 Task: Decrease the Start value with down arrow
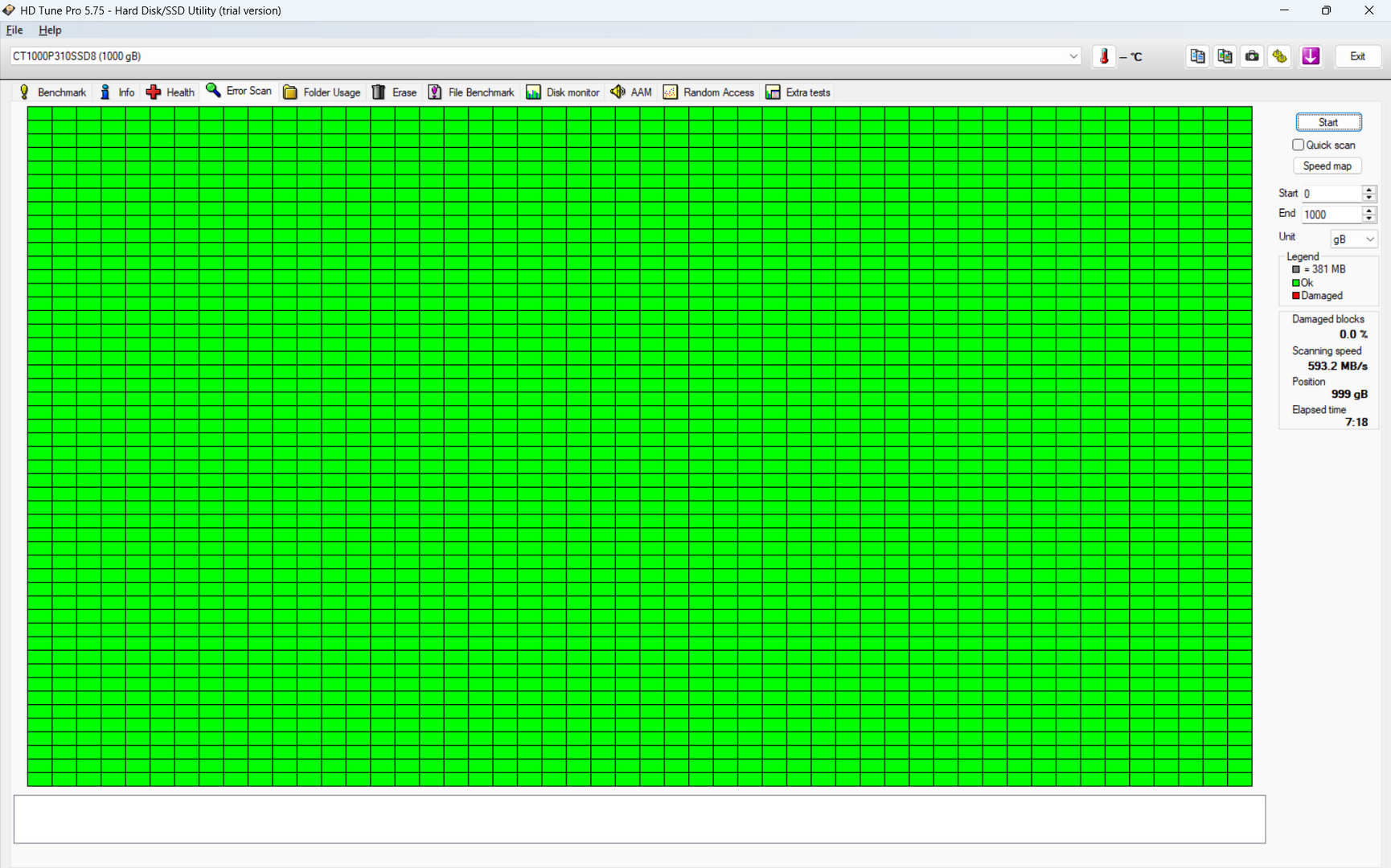(1368, 198)
